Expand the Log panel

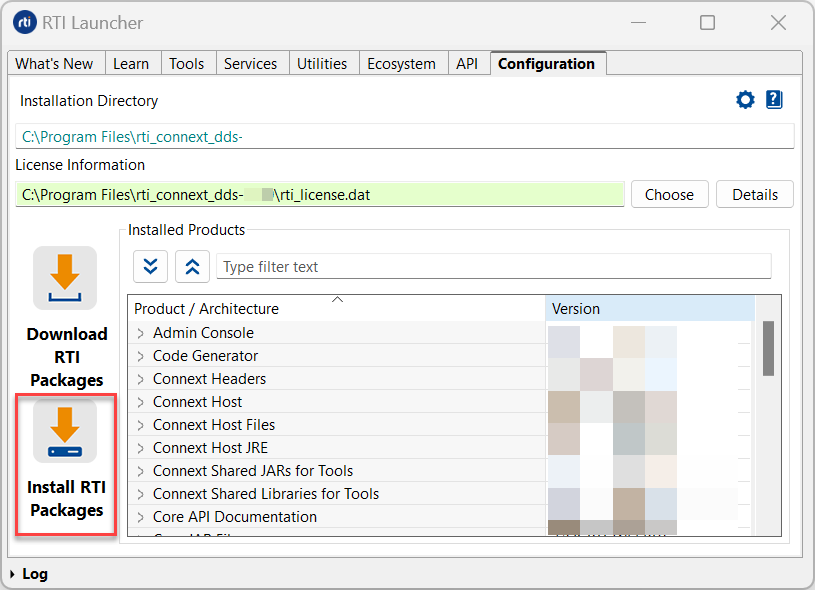[x=12, y=574]
